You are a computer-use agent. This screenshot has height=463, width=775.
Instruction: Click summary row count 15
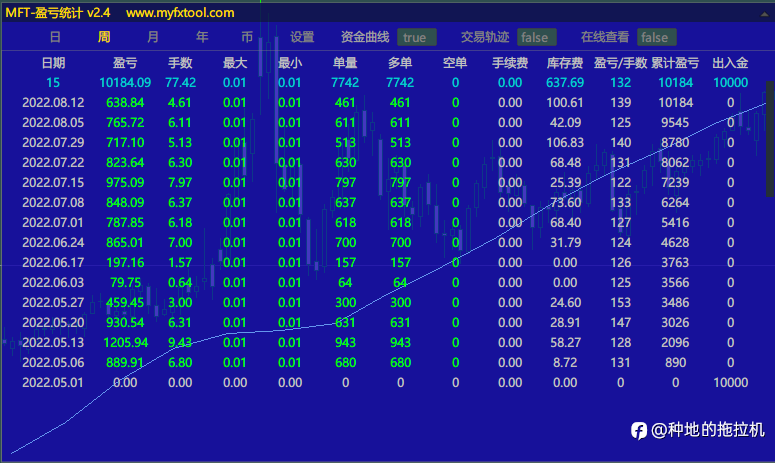click(x=53, y=83)
